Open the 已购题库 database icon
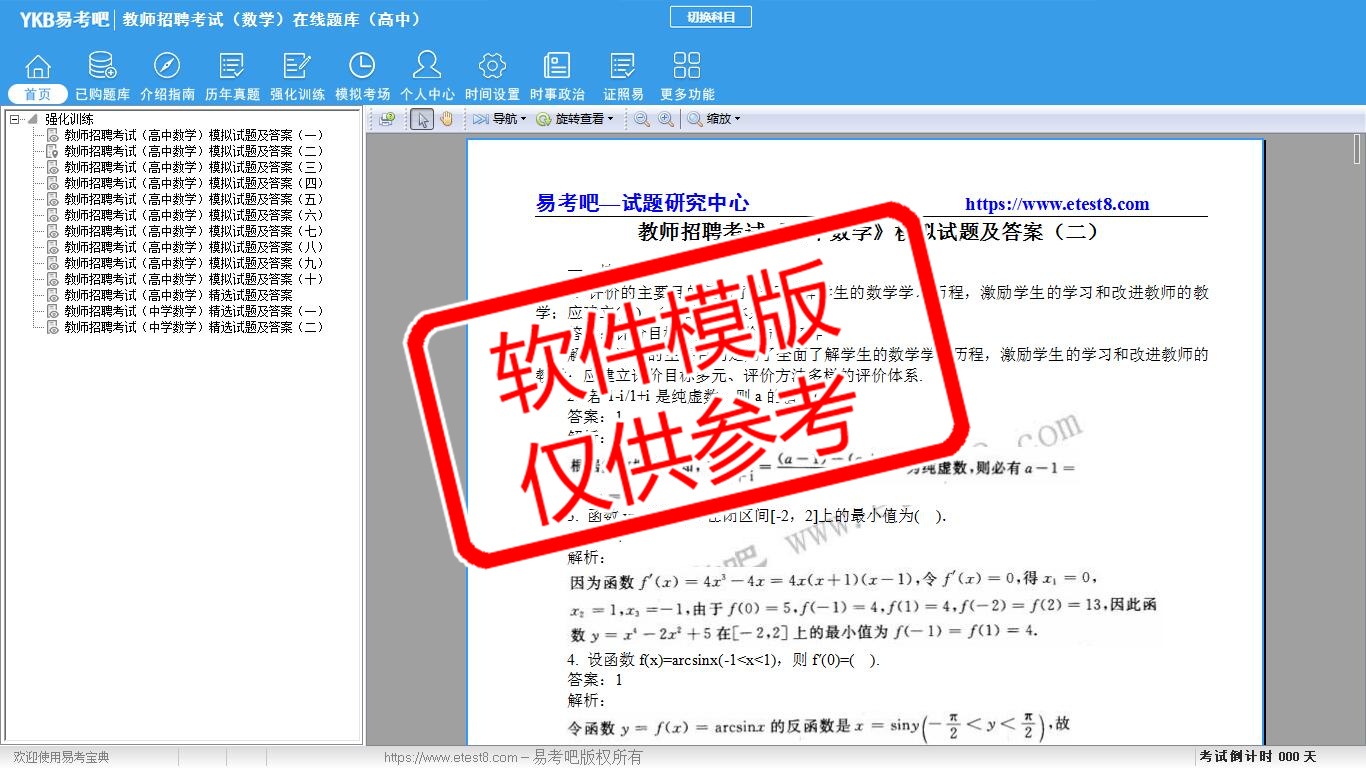The image size is (1366, 768). 102,67
